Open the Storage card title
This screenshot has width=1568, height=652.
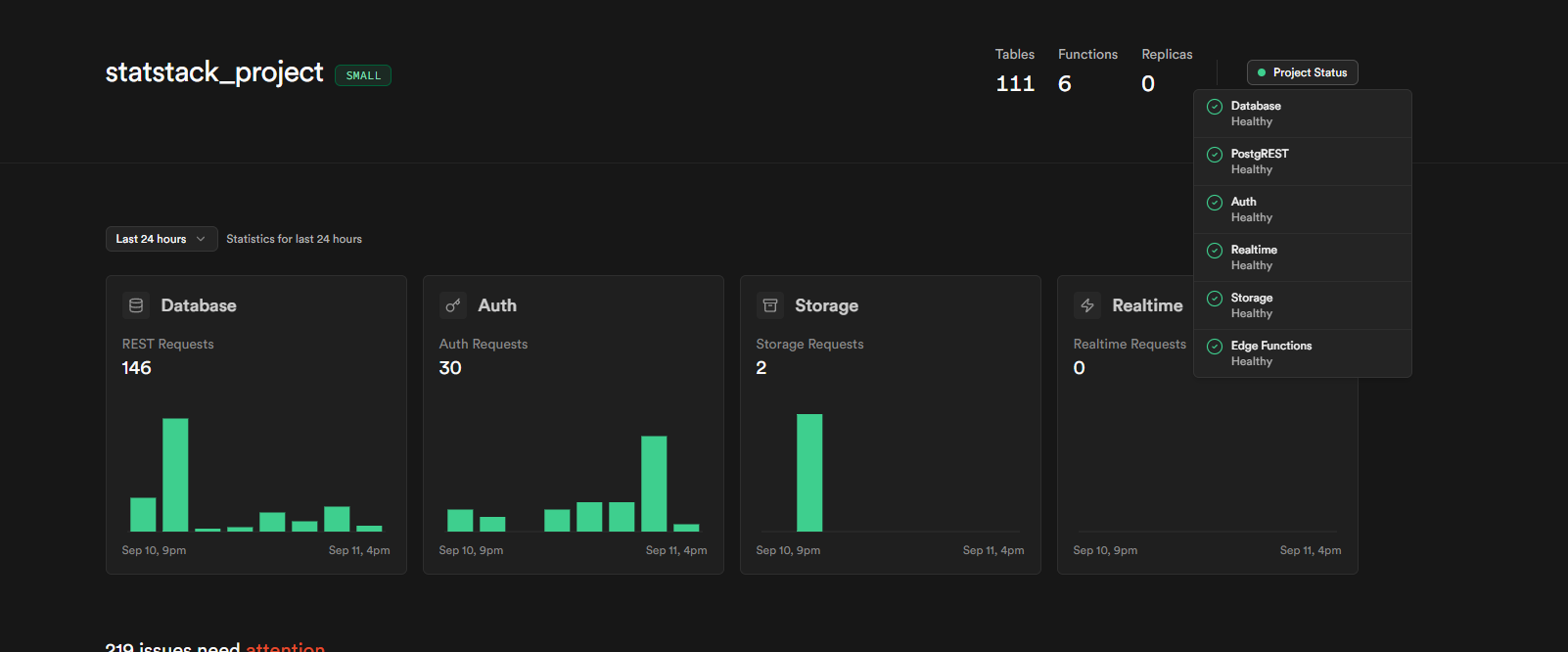826,305
